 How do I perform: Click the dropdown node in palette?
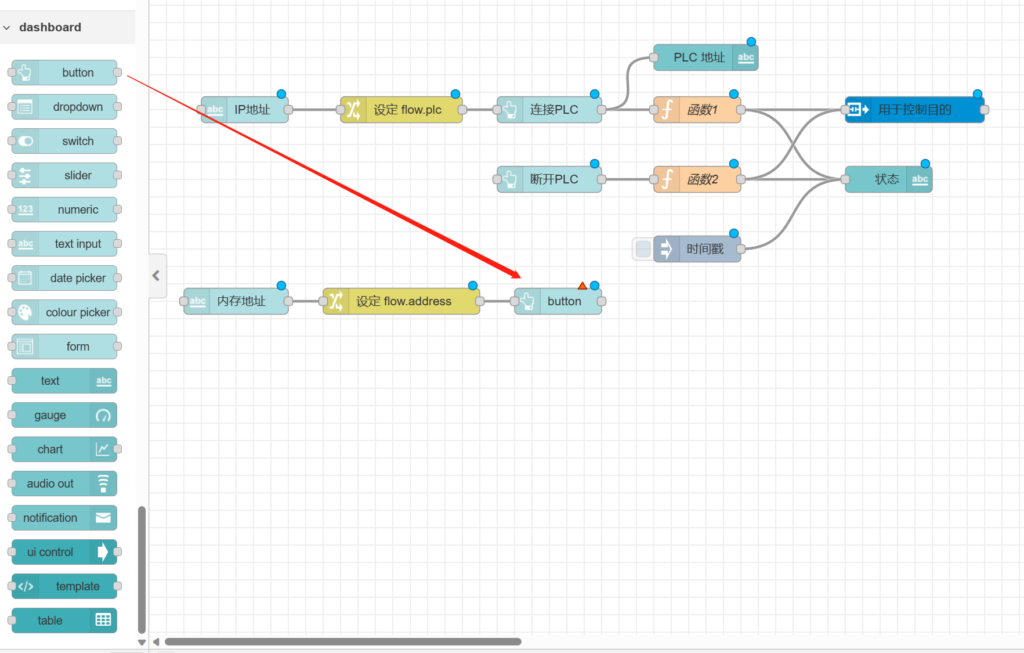(64, 107)
